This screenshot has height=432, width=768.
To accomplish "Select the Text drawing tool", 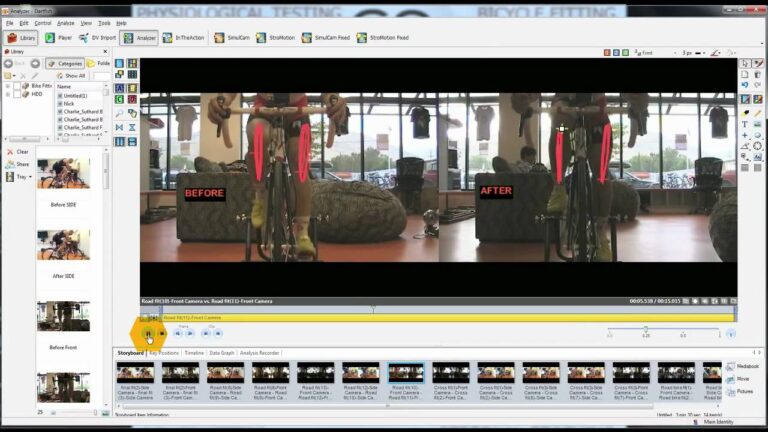I will (x=745, y=125).
